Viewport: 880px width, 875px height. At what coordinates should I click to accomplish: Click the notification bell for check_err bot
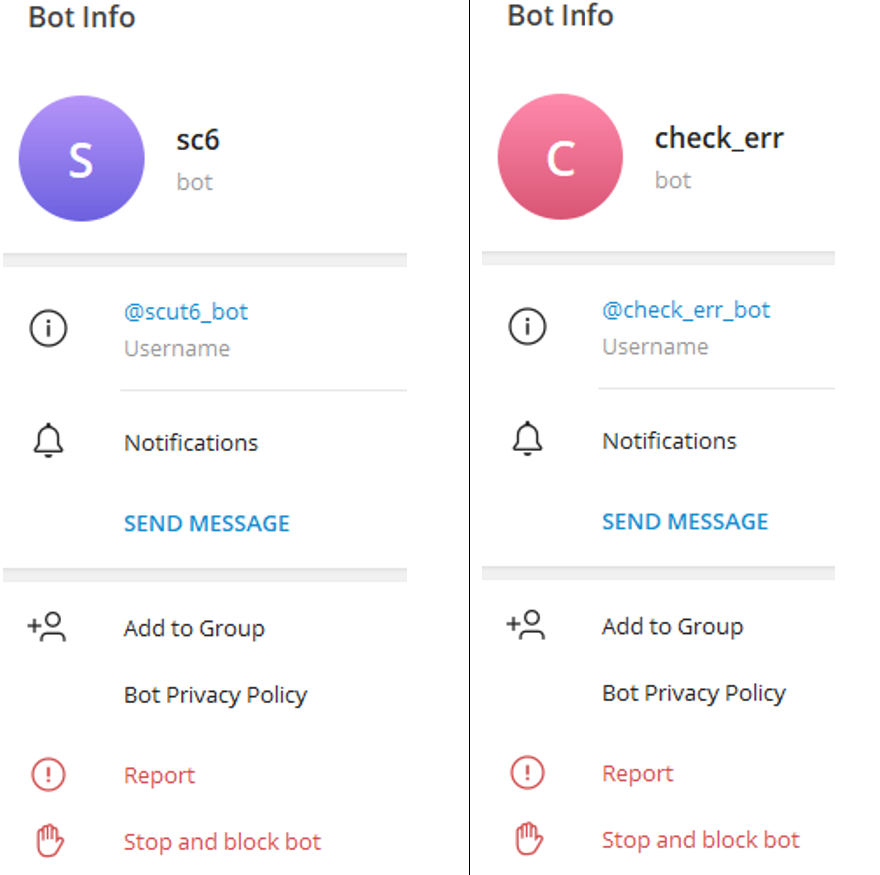coord(527,440)
